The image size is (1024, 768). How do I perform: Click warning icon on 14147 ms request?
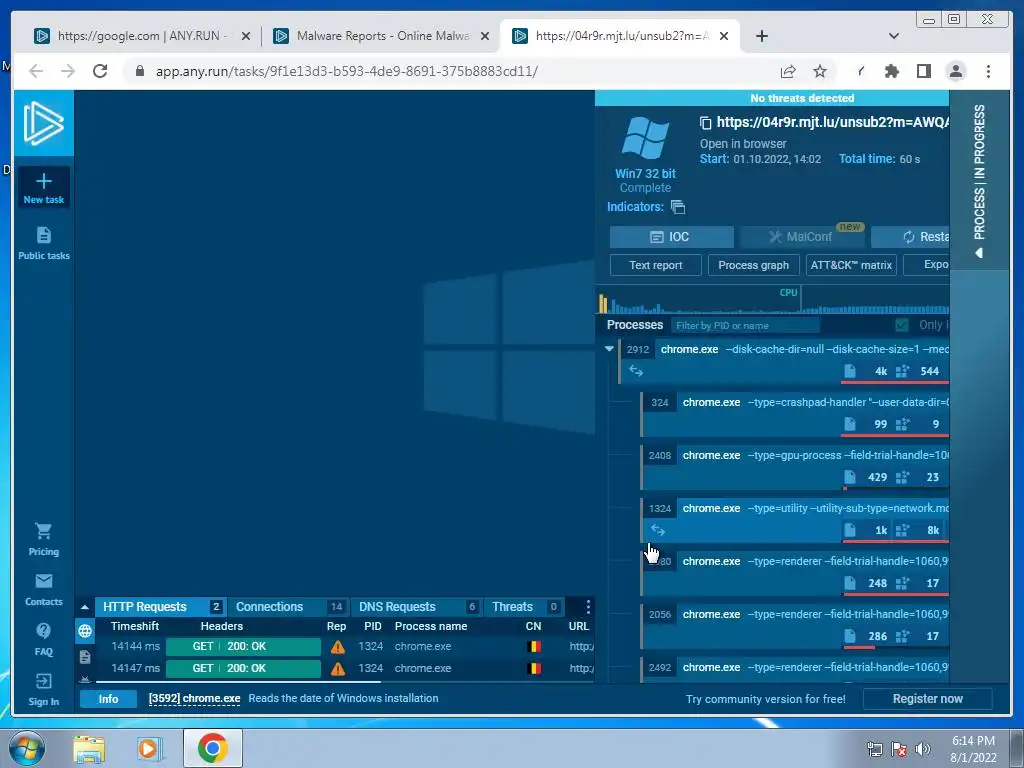pos(338,669)
